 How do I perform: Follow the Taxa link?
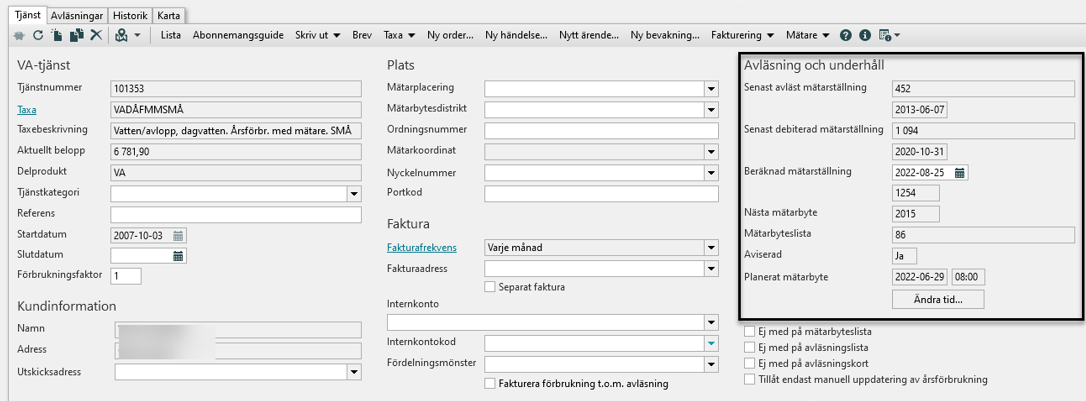click(26, 109)
